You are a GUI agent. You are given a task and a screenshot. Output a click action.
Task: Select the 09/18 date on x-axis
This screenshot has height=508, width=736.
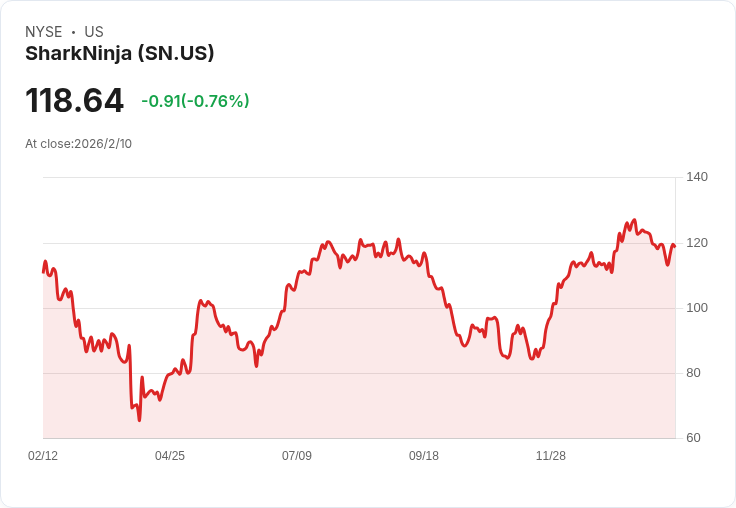(x=424, y=456)
